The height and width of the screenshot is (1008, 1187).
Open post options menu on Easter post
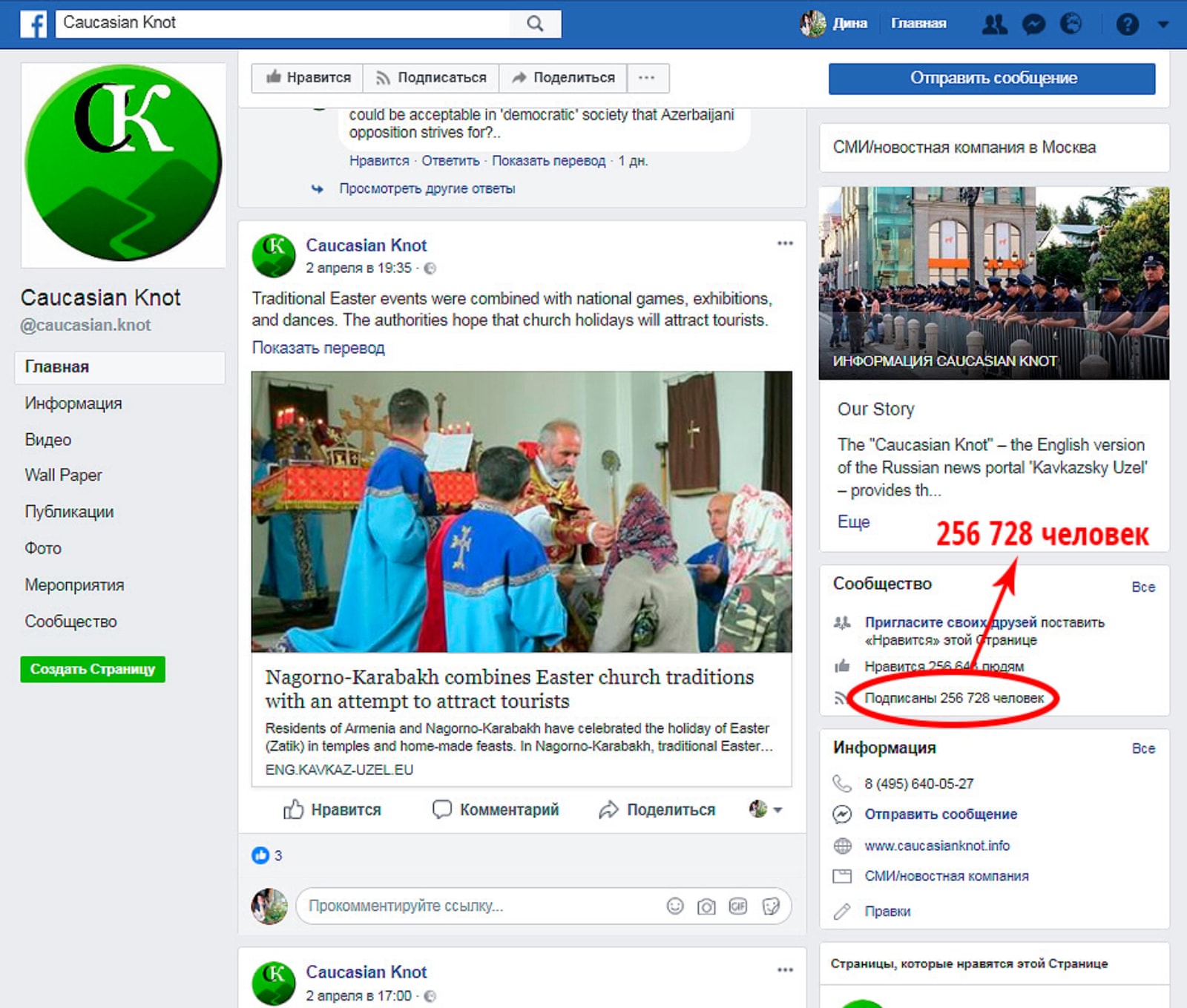click(785, 244)
